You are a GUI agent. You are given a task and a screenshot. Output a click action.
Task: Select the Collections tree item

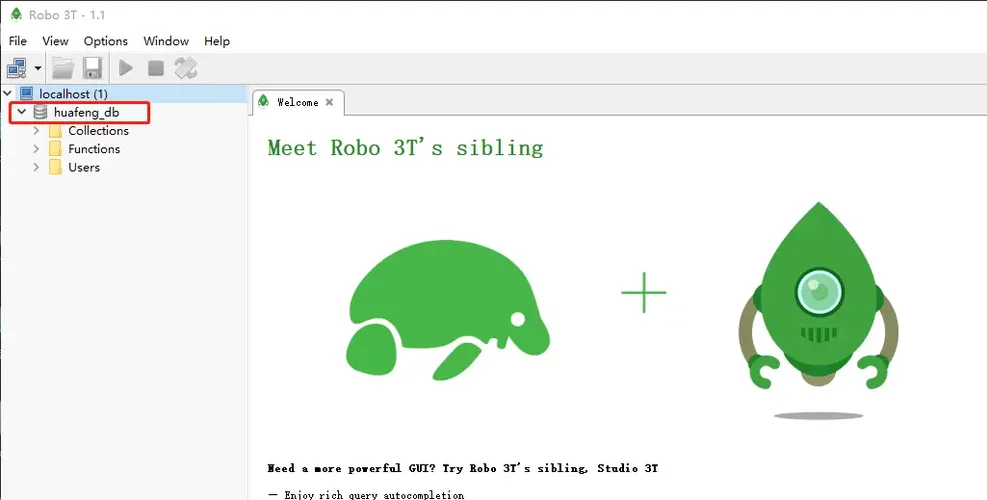point(98,130)
